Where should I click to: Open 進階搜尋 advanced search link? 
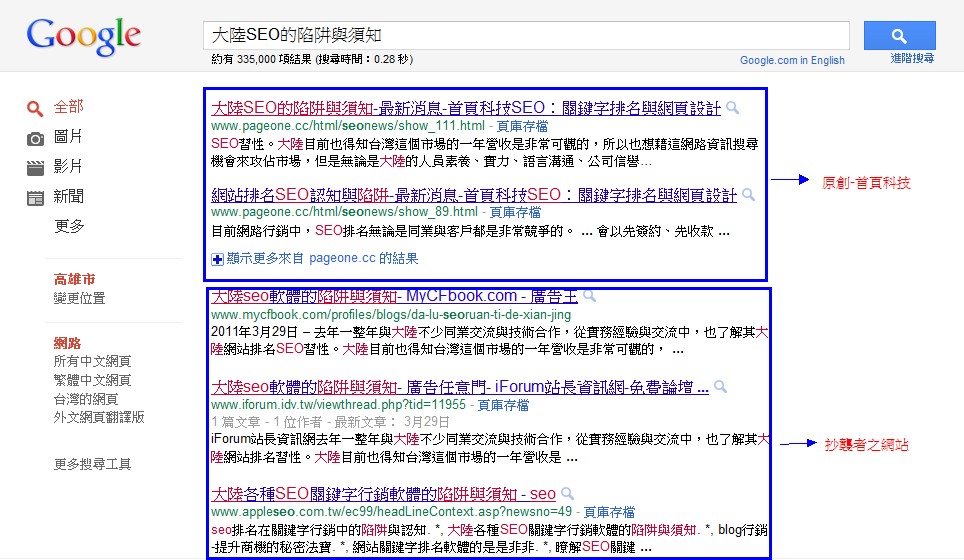[x=912, y=58]
